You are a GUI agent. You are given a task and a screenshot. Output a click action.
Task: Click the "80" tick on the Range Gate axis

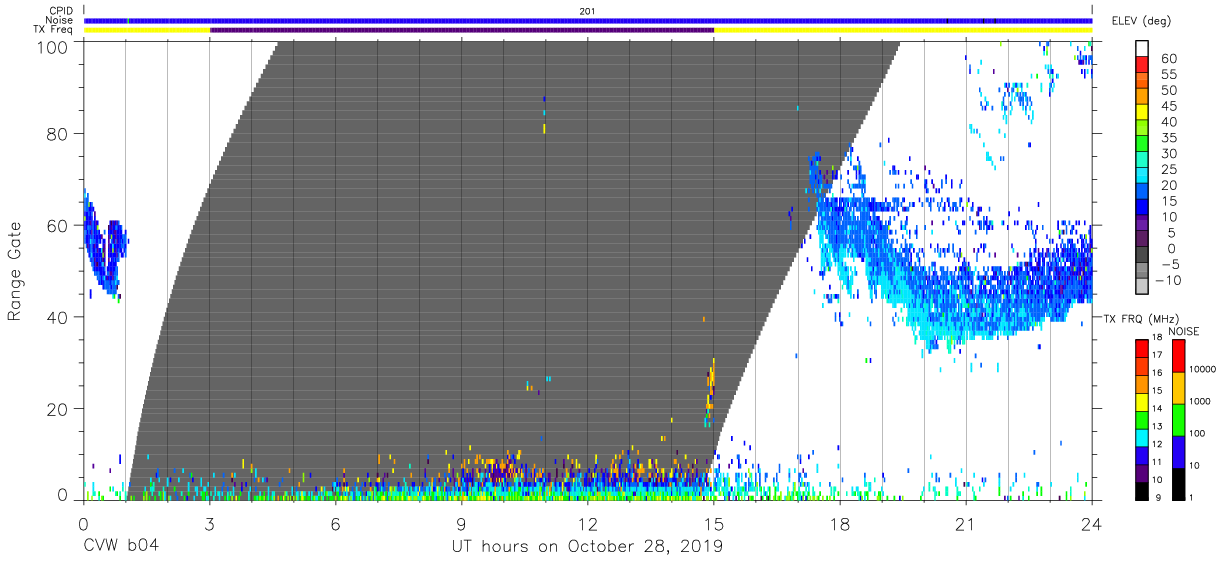[57, 134]
